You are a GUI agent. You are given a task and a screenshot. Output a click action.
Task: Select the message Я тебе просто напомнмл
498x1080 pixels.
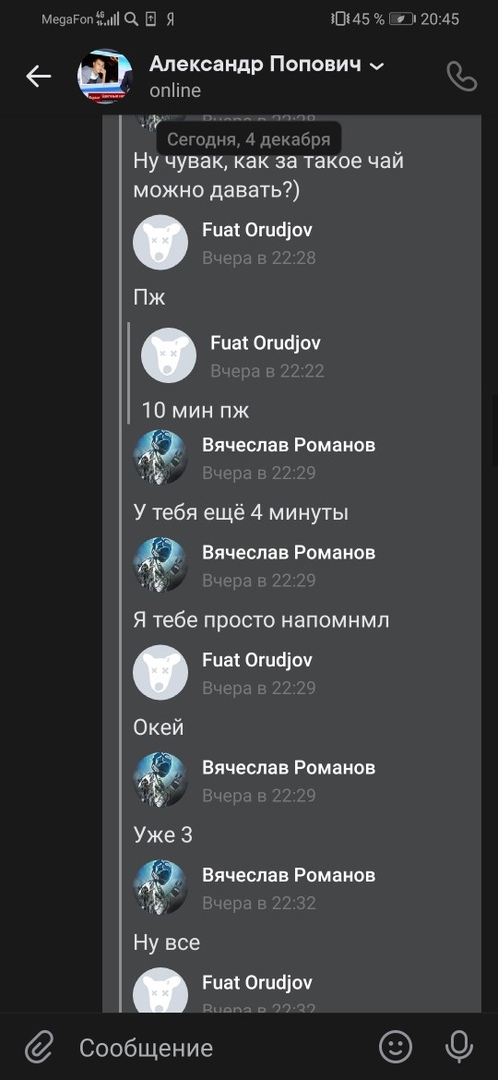pyautogui.click(x=261, y=620)
